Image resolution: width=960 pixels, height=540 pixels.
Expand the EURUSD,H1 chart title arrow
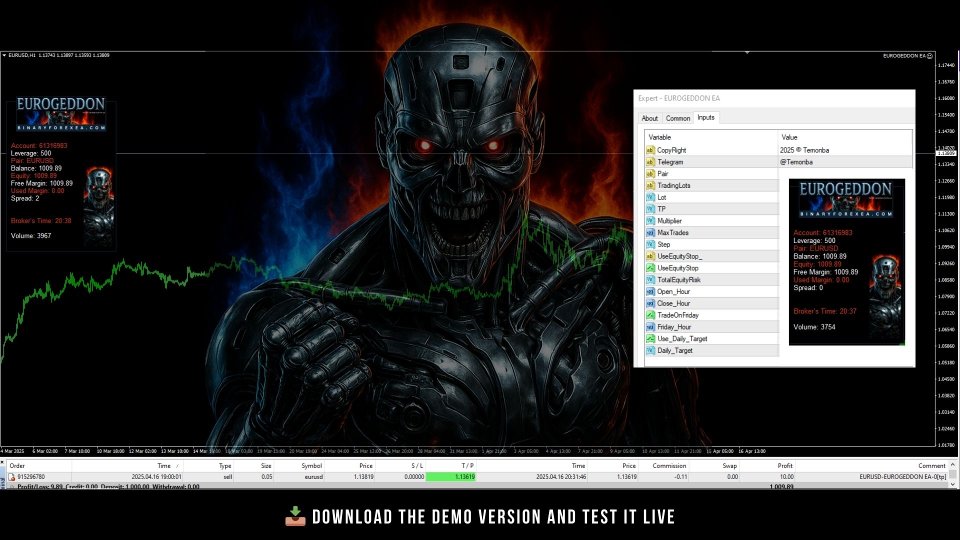tap(4, 56)
